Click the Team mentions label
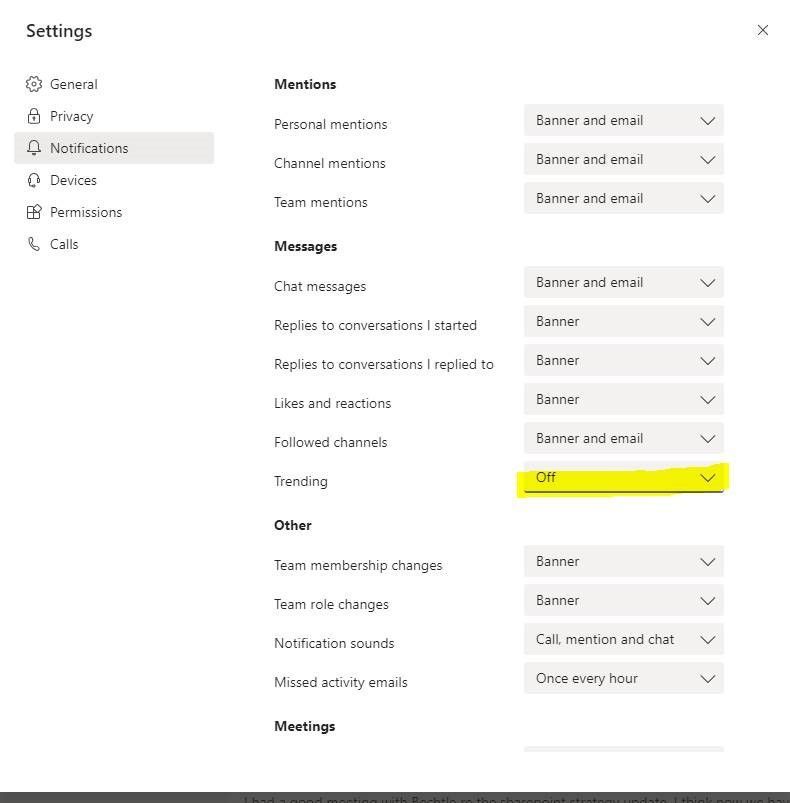Screen dimensions: 790x803 pos(321,202)
